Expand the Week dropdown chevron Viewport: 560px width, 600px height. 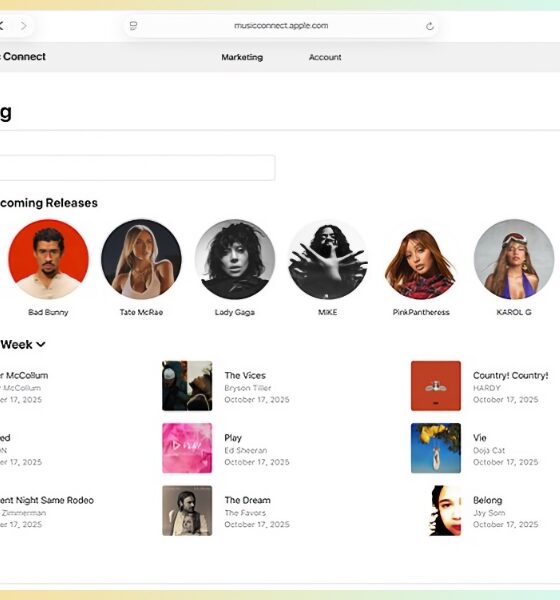point(41,344)
